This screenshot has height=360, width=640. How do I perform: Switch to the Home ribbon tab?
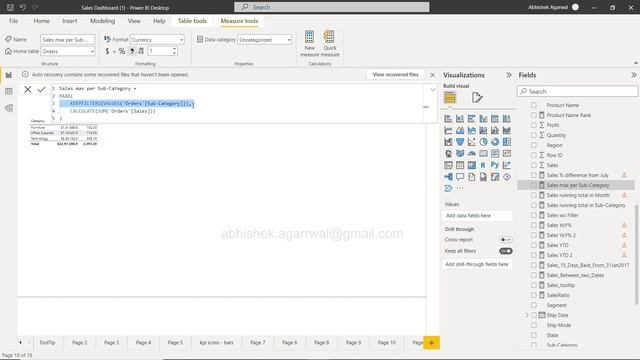pos(42,21)
